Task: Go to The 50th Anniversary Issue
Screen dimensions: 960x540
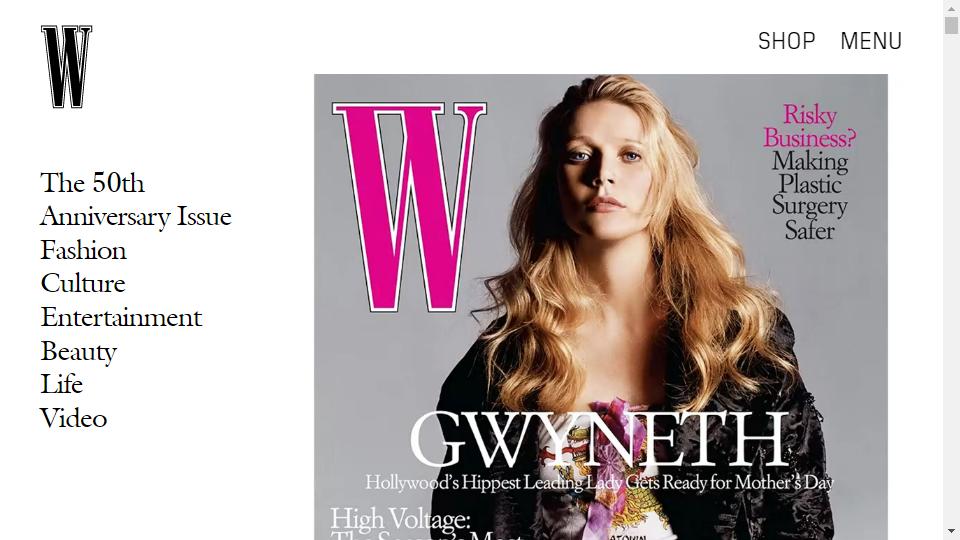Action: tap(136, 200)
